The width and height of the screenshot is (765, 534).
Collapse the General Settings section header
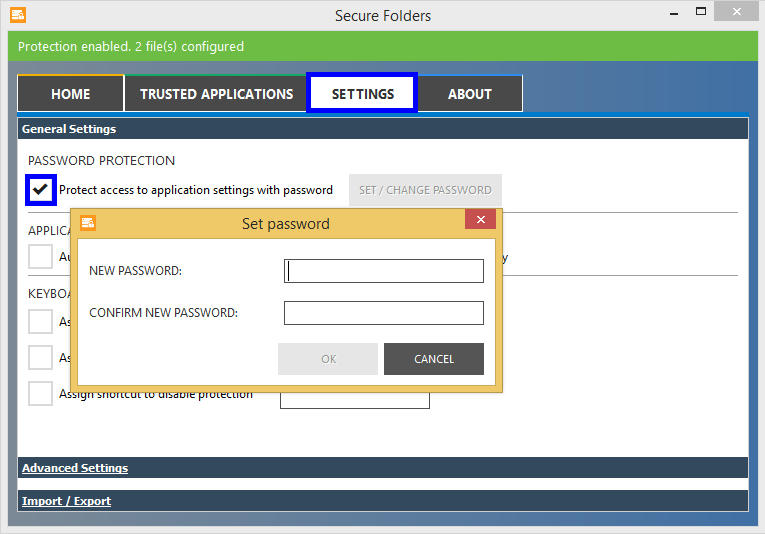pos(383,129)
